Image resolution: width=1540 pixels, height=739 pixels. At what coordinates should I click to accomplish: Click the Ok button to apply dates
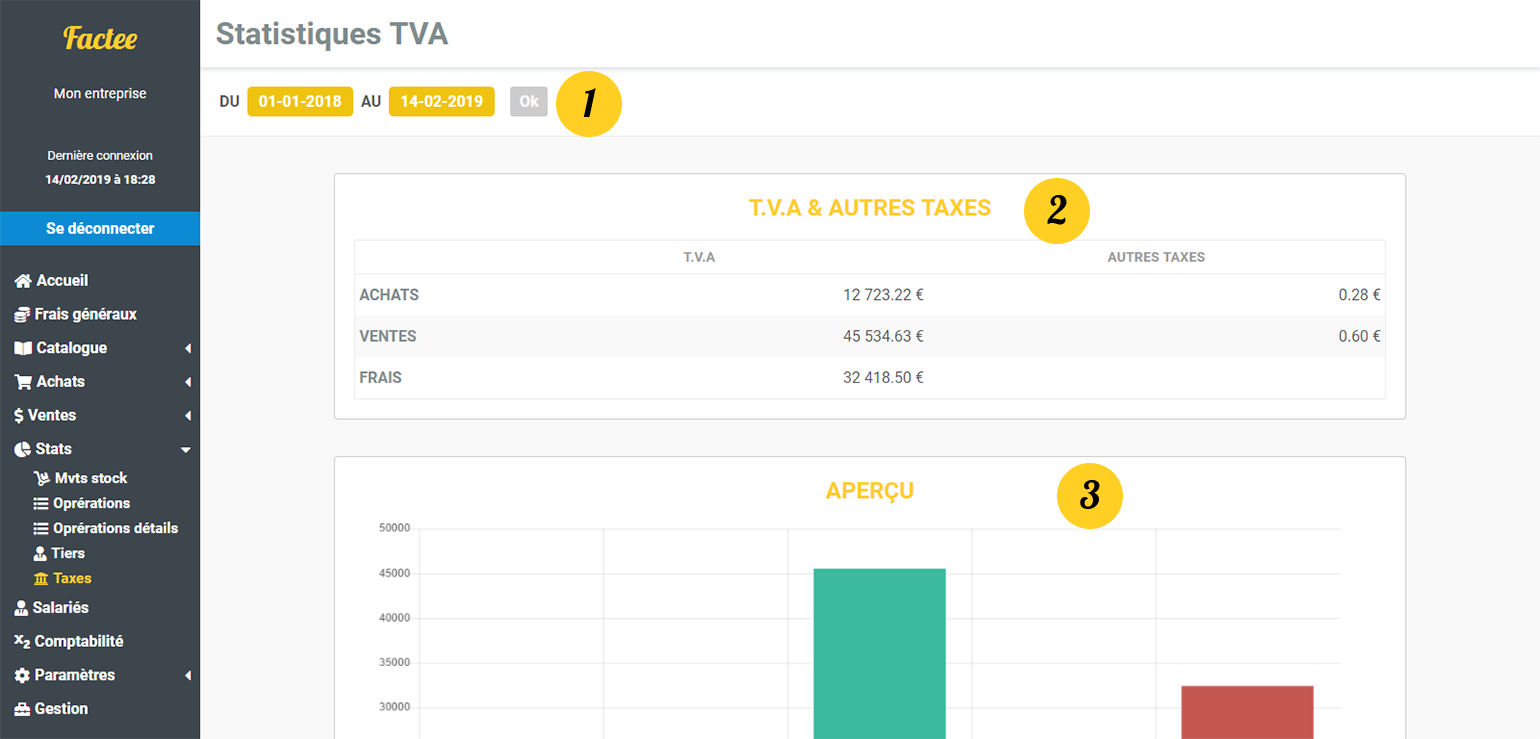528,101
